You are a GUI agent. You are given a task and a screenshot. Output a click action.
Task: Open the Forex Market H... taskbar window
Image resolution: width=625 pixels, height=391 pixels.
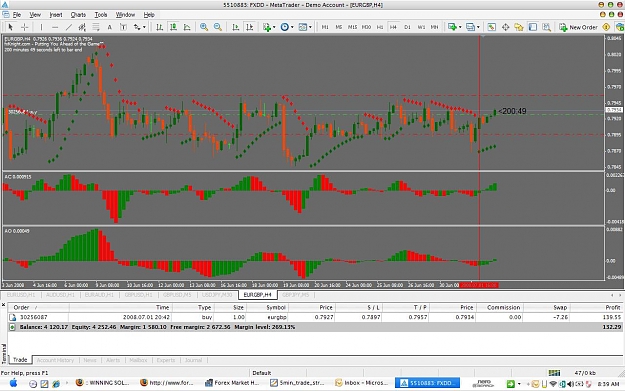coord(232,383)
